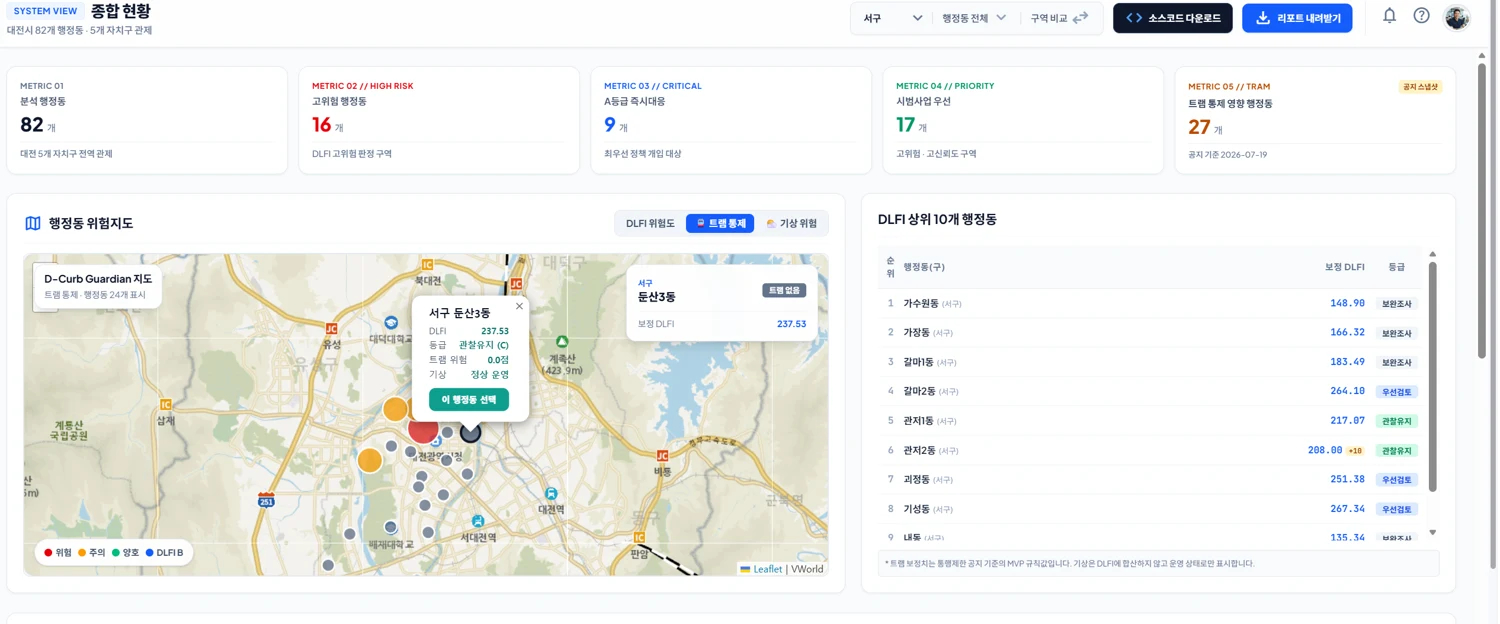This screenshot has height=624, width=1500.
Task: Click the IC marker near 판암
Action: pyautogui.click(x=639, y=536)
